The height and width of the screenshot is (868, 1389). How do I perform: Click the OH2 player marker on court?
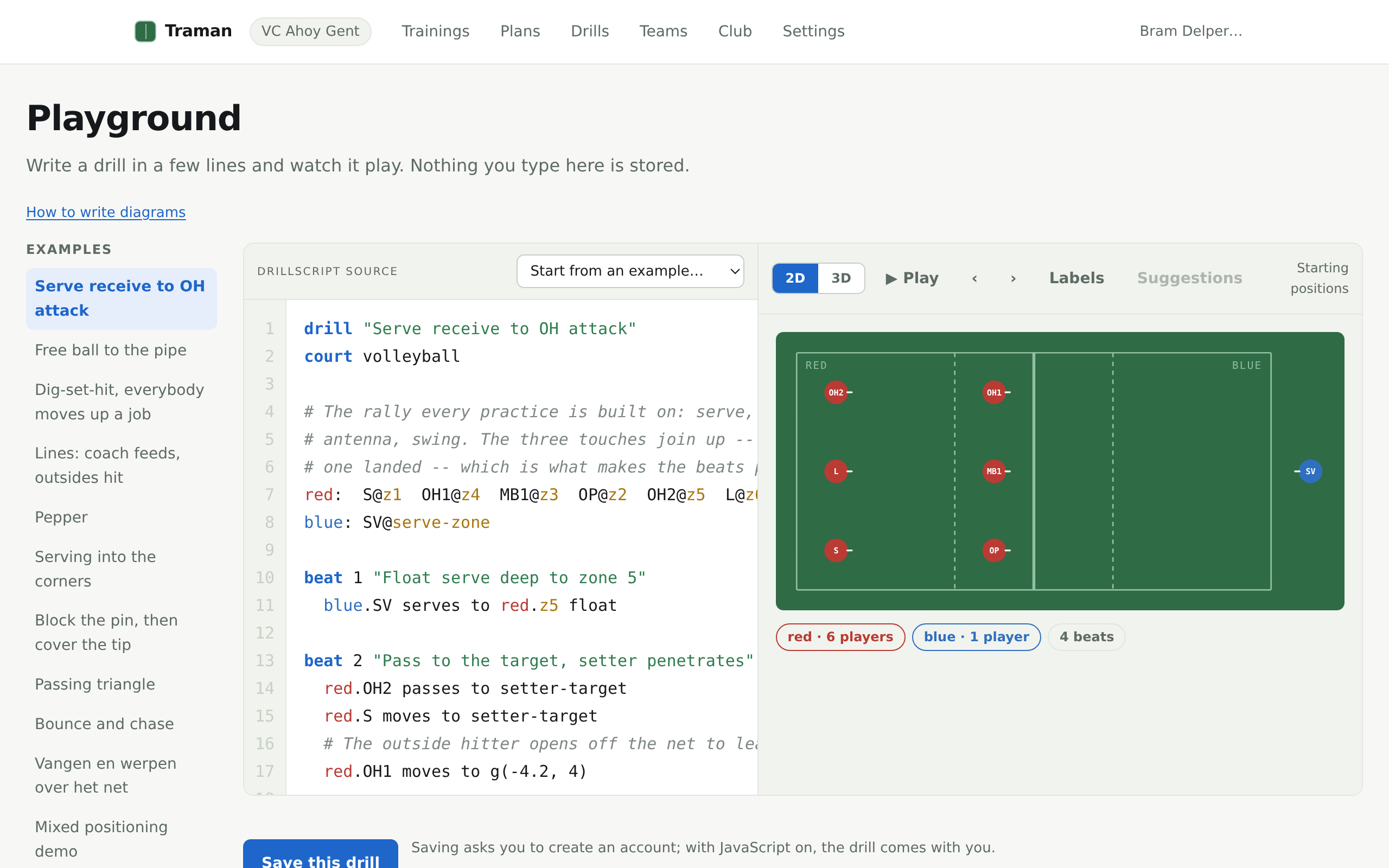(836, 393)
